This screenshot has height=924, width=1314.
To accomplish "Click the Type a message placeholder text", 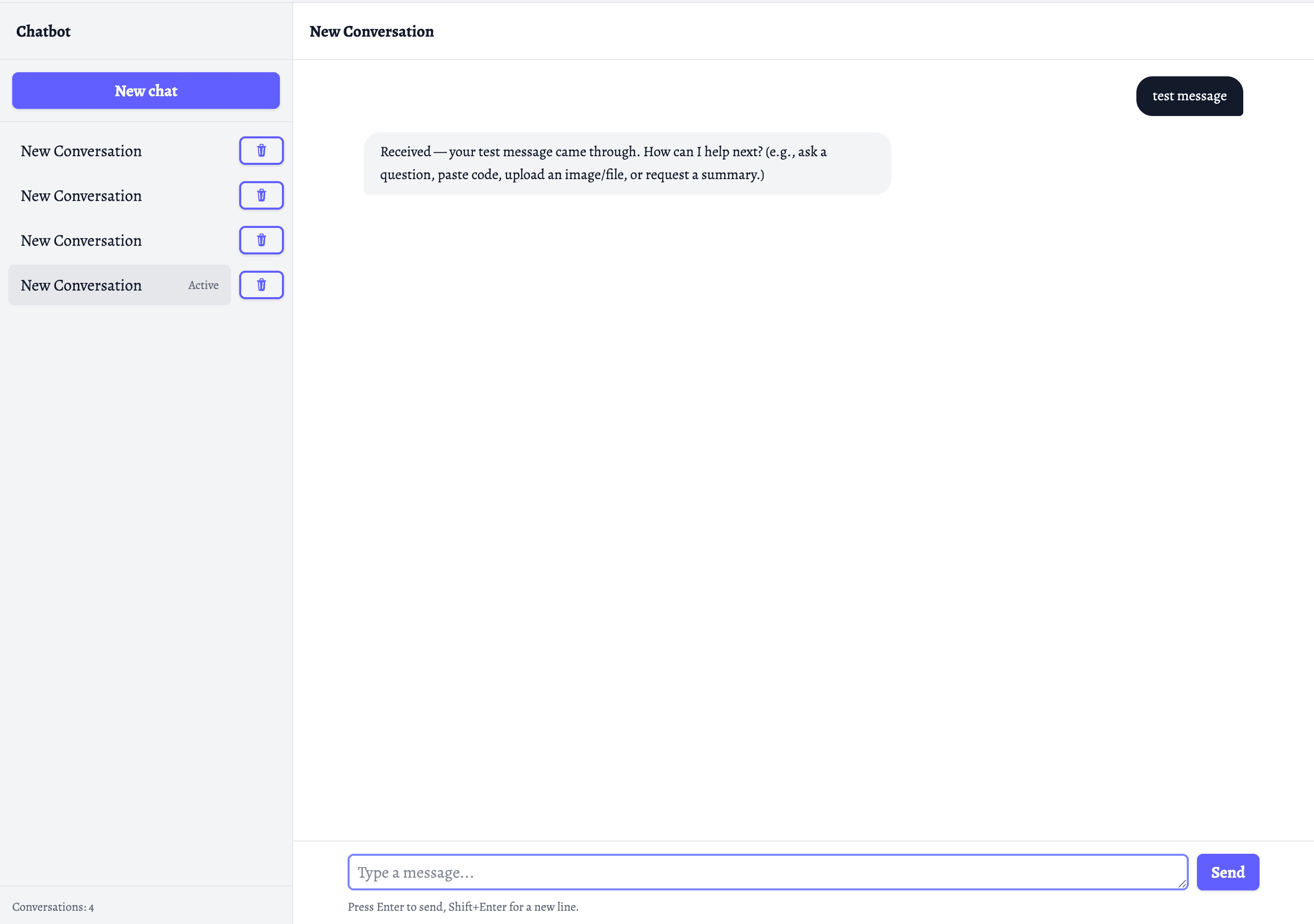I will click(x=416, y=872).
